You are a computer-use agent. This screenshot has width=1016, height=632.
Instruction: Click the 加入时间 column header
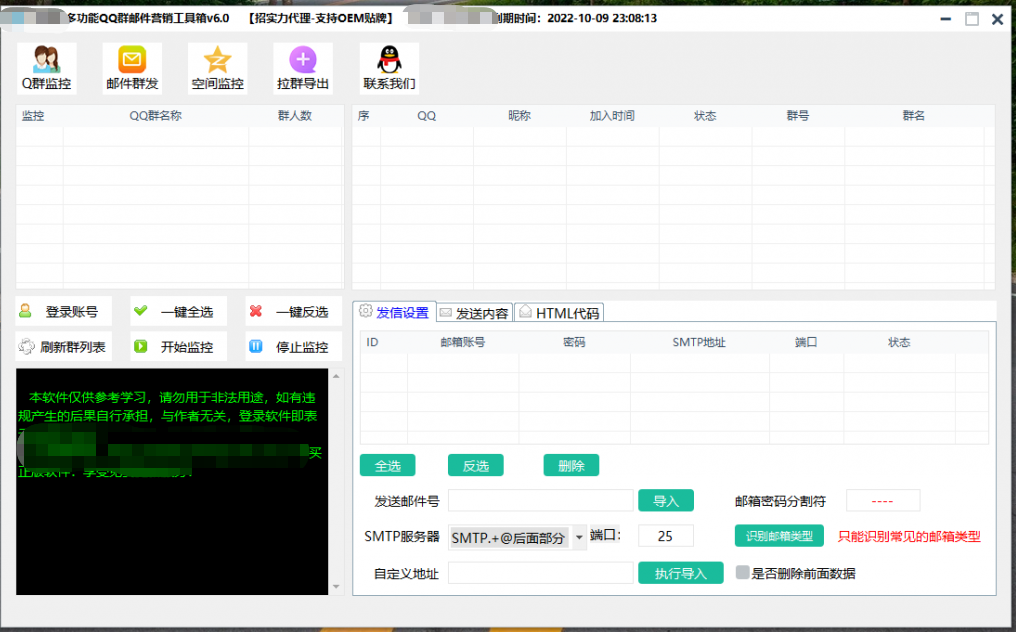pos(612,115)
